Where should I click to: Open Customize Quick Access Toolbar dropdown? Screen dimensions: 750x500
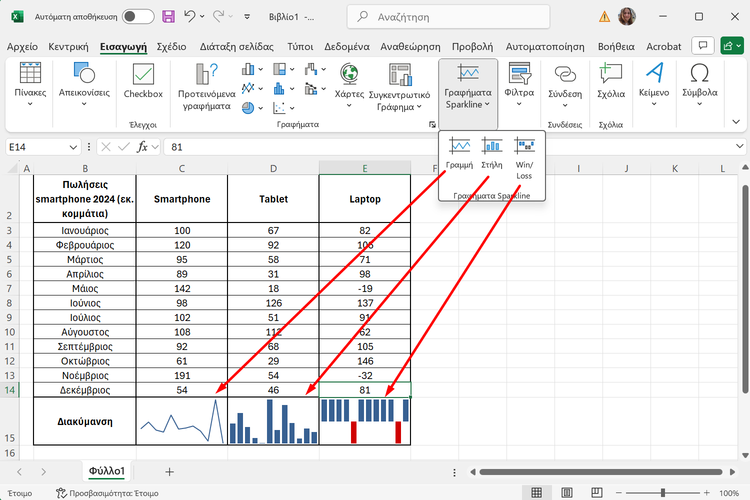(247, 17)
